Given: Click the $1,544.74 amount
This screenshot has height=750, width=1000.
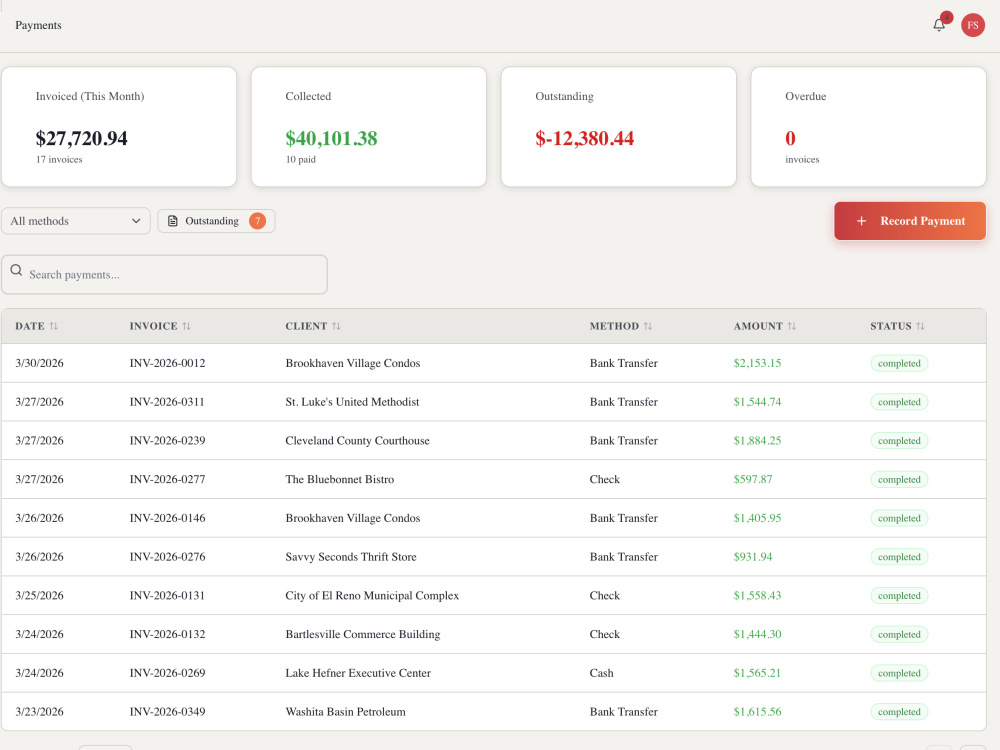Looking at the screenshot, I should (x=757, y=402).
